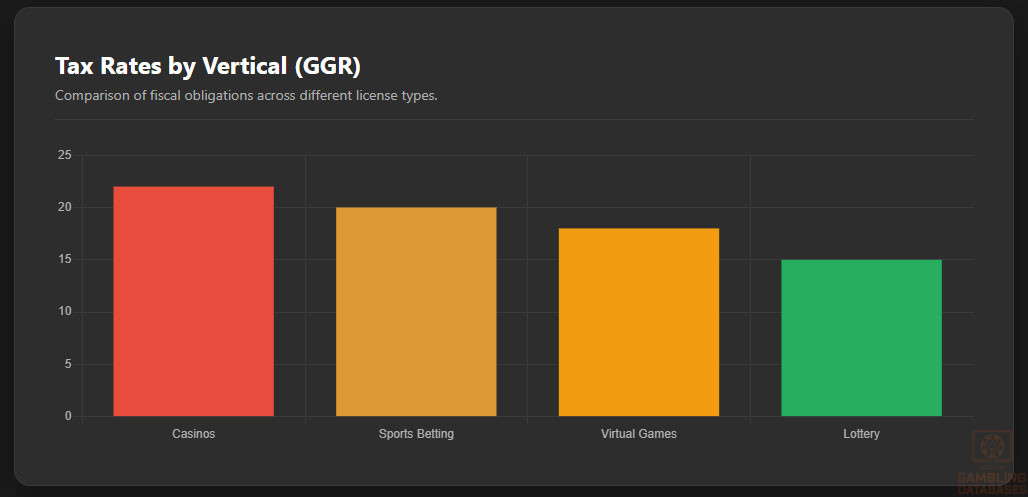Click the green Lottery bar
Image resolution: width=1028 pixels, height=497 pixels.
[861, 337]
